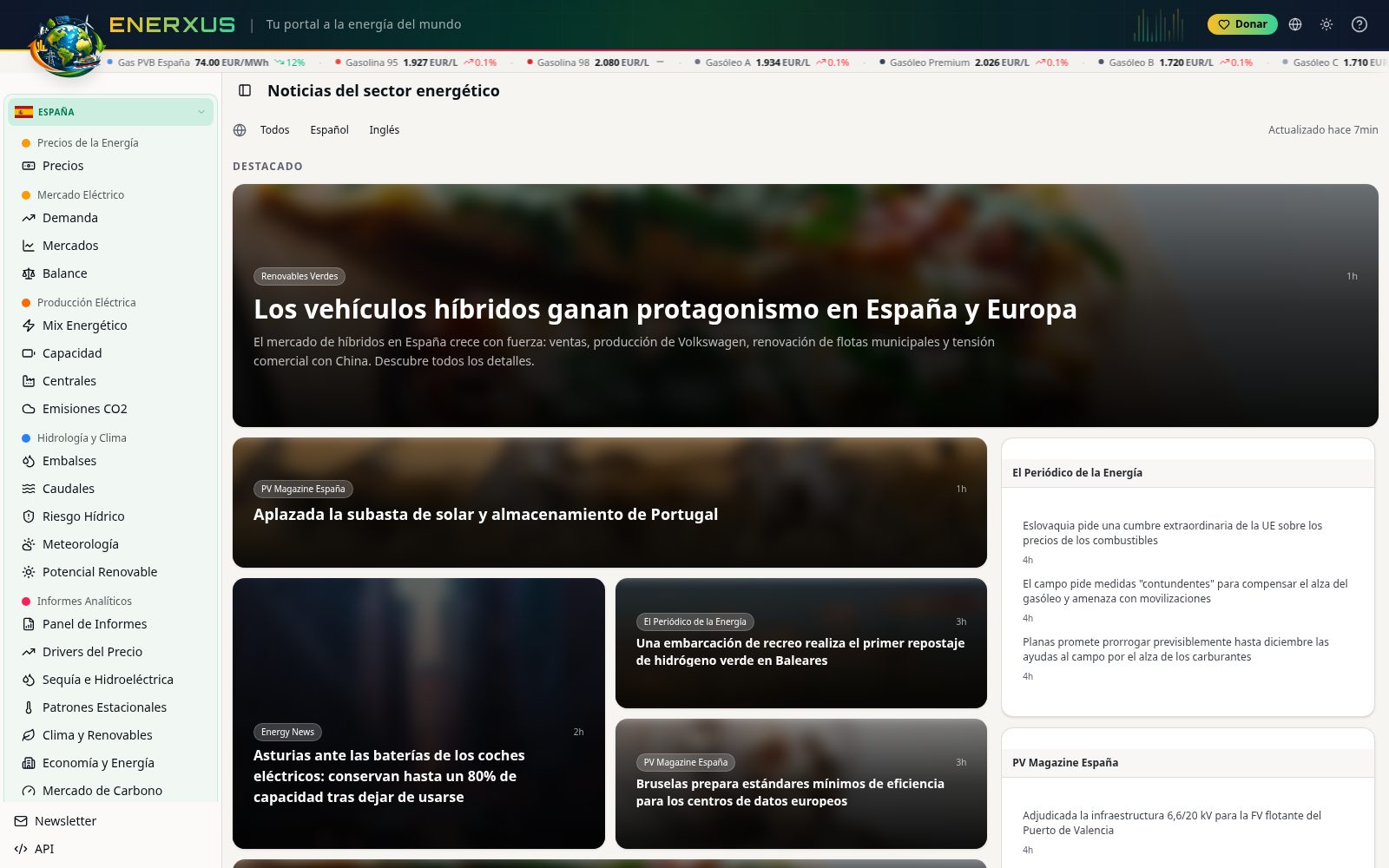Screen dimensions: 1389x868
Task: Open Portugal solar auction article
Action: click(609, 503)
